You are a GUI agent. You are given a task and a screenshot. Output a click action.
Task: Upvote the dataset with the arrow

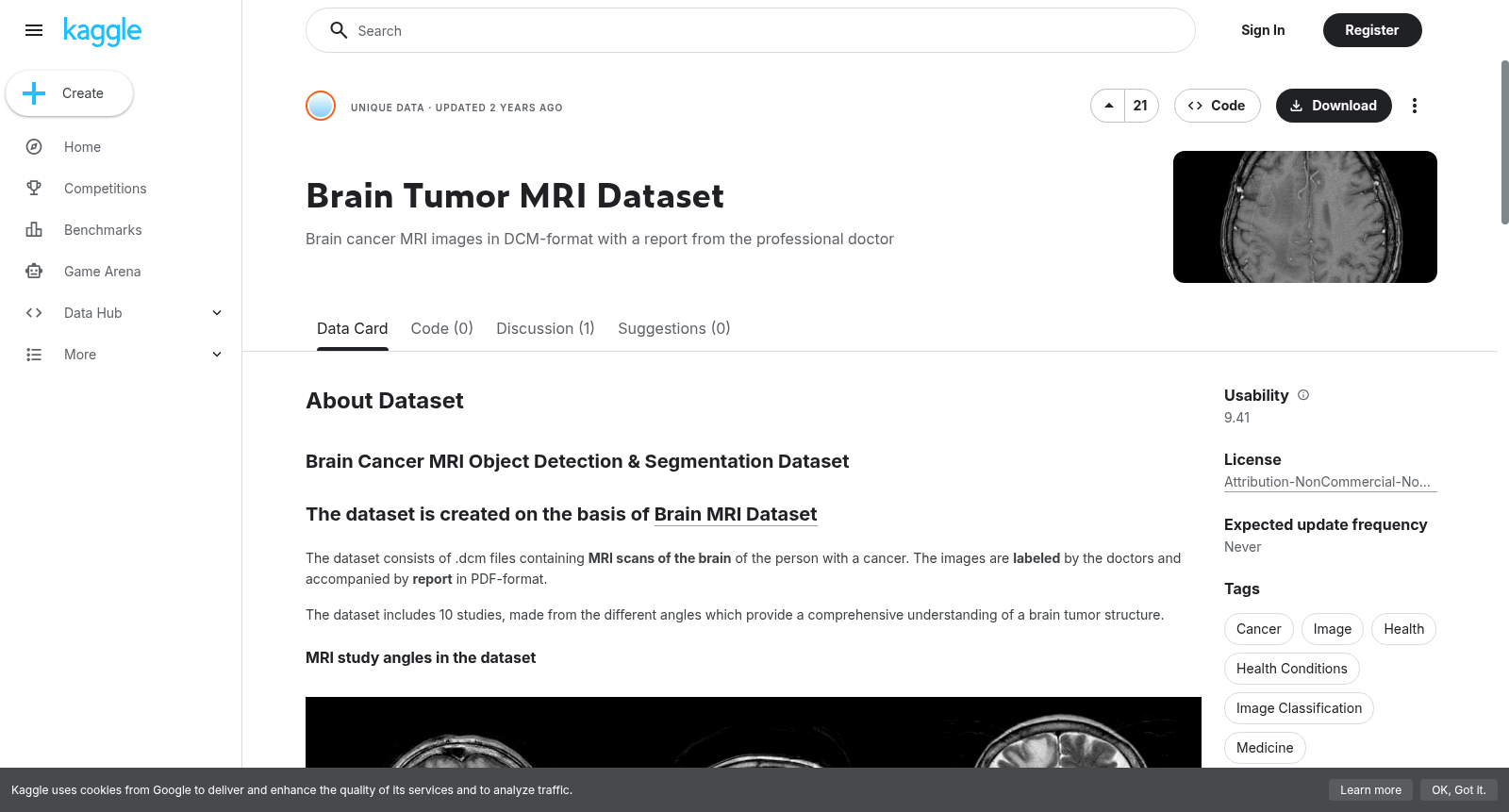1108,106
